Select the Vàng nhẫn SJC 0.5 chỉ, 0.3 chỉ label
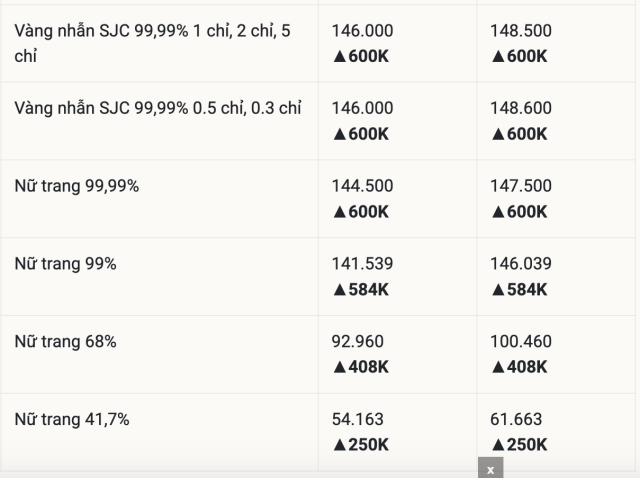640x478 pixels. 157,108
